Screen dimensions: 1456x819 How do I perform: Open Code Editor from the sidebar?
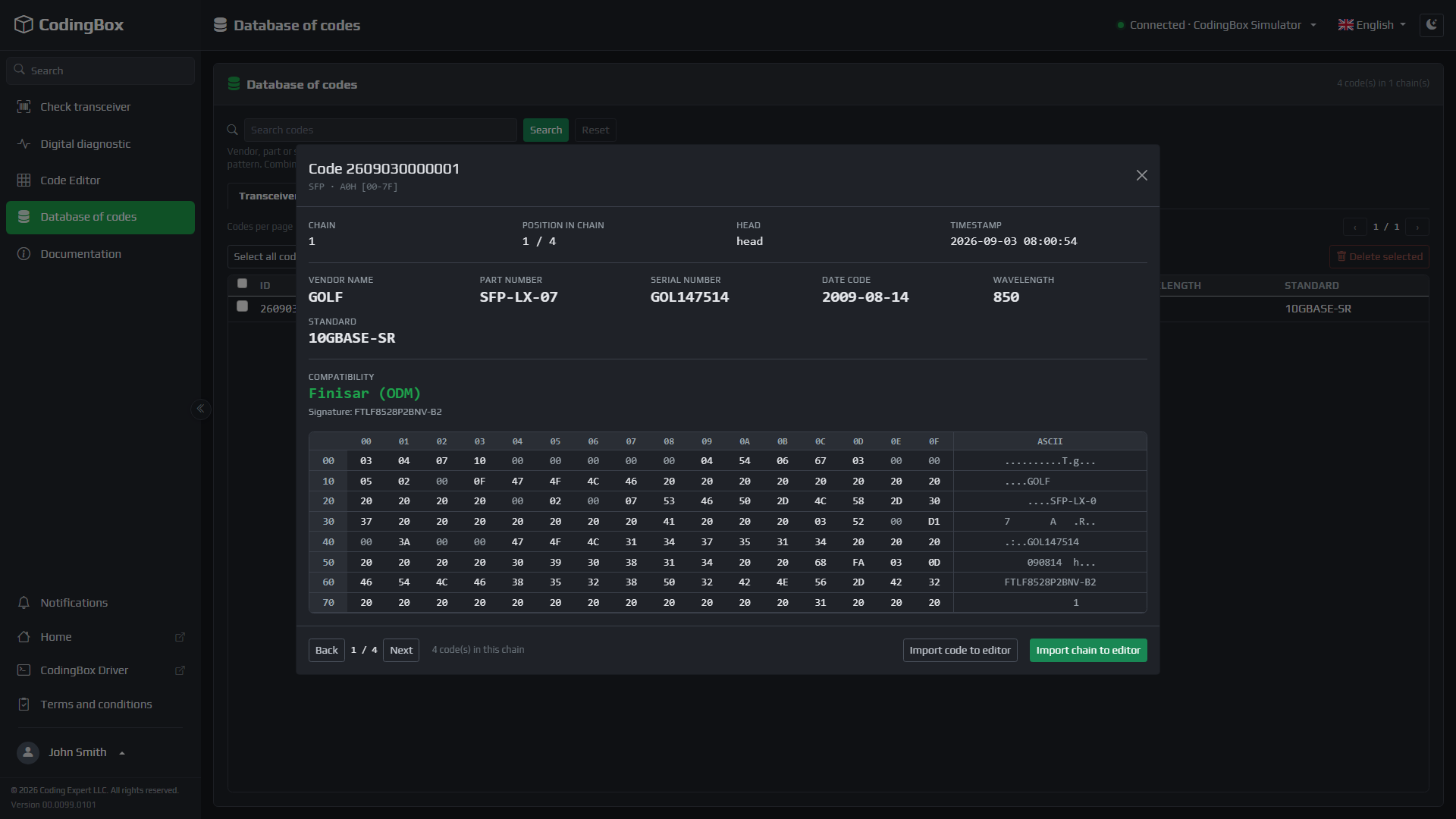click(x=100, y=180)
